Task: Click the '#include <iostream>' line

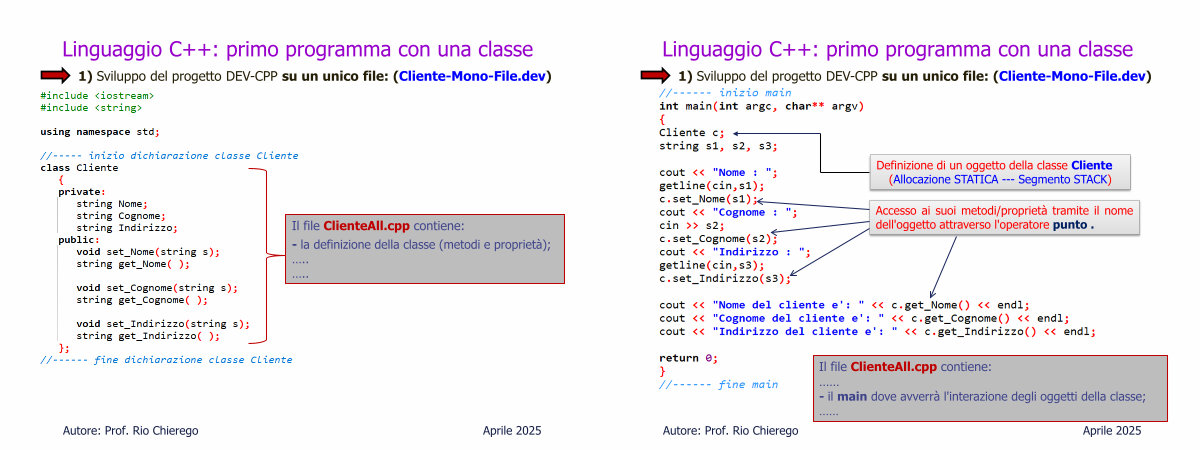Action: [x=97, y=95]
